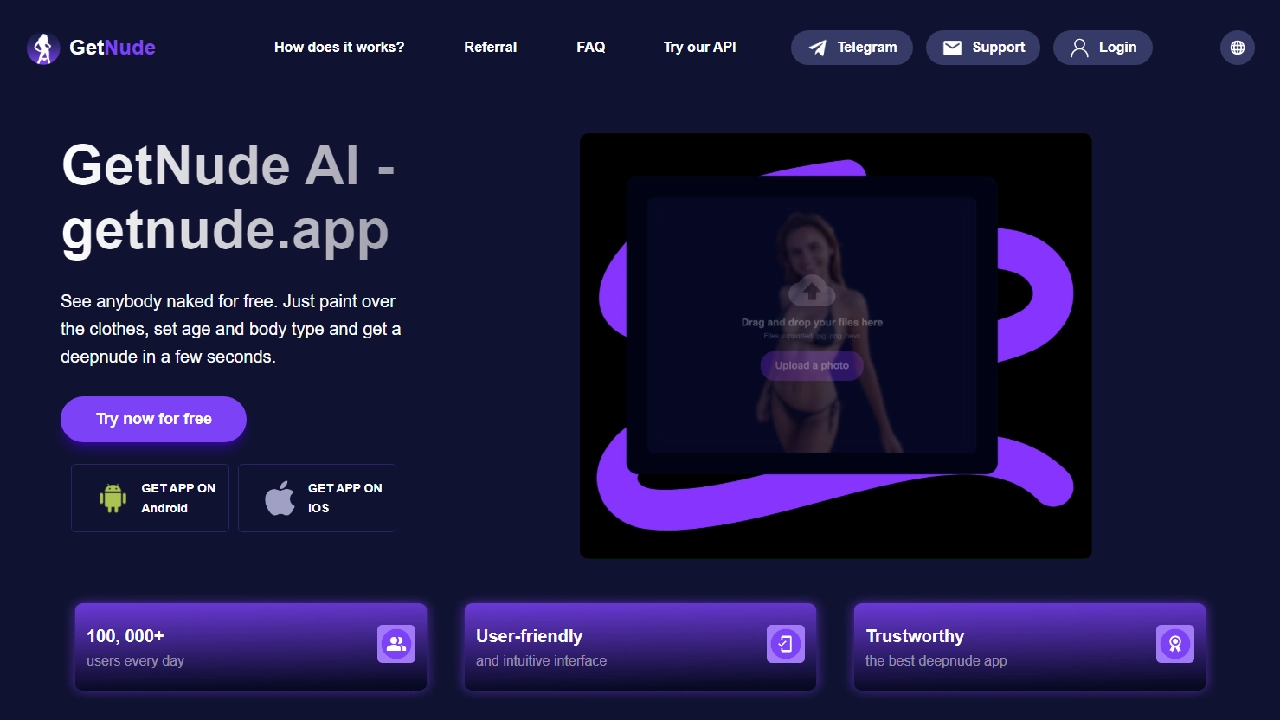Image resolution: width=1280 pixels, height=720 pixels.
Task: Click the Android robot icon
Action: [x=113, y=497]
